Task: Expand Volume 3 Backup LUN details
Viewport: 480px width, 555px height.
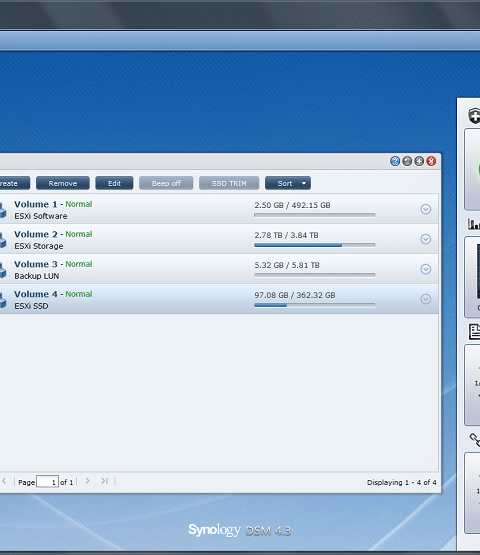Action: 425,269
